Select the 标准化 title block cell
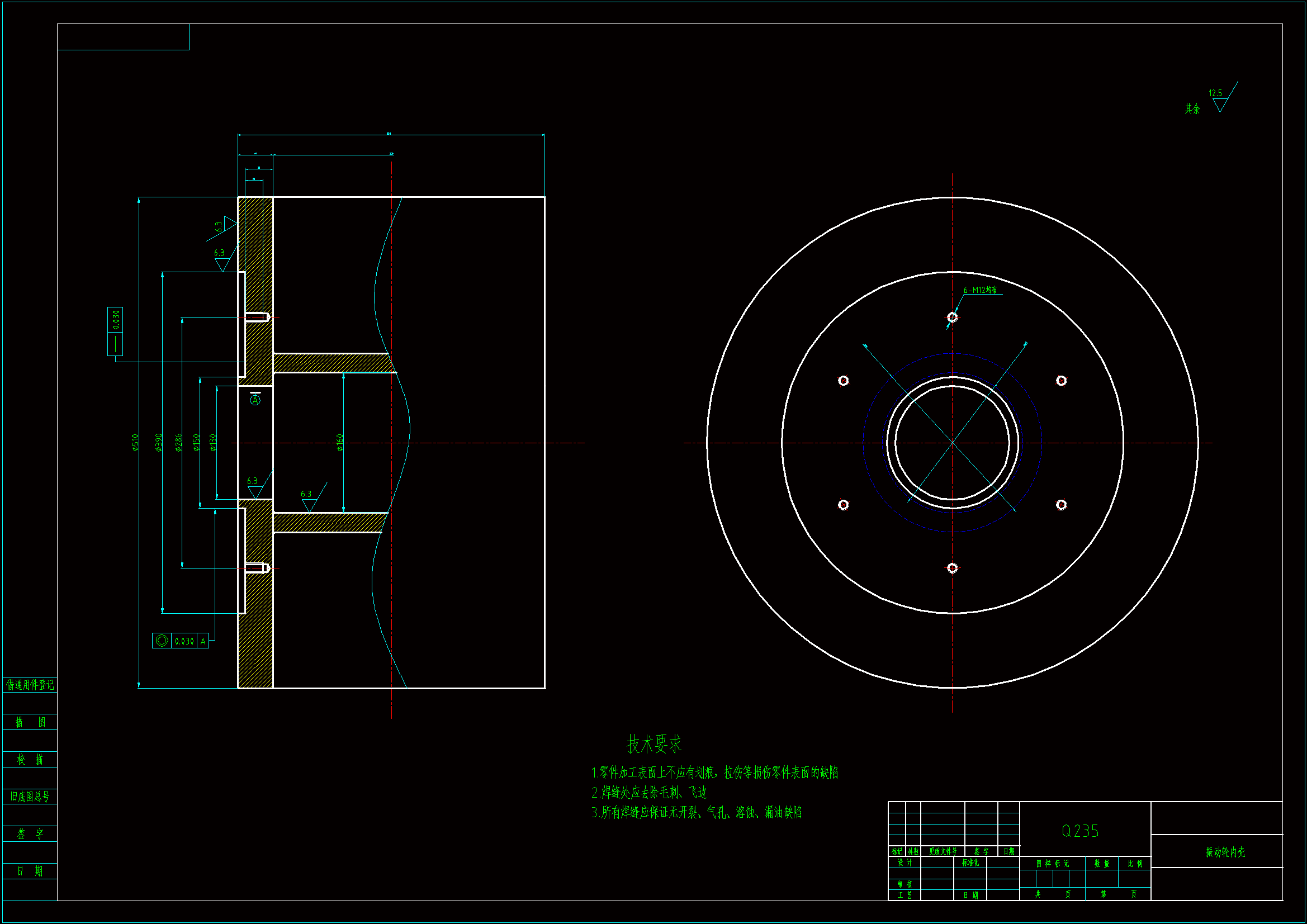1307x924 pixels. 970,863
